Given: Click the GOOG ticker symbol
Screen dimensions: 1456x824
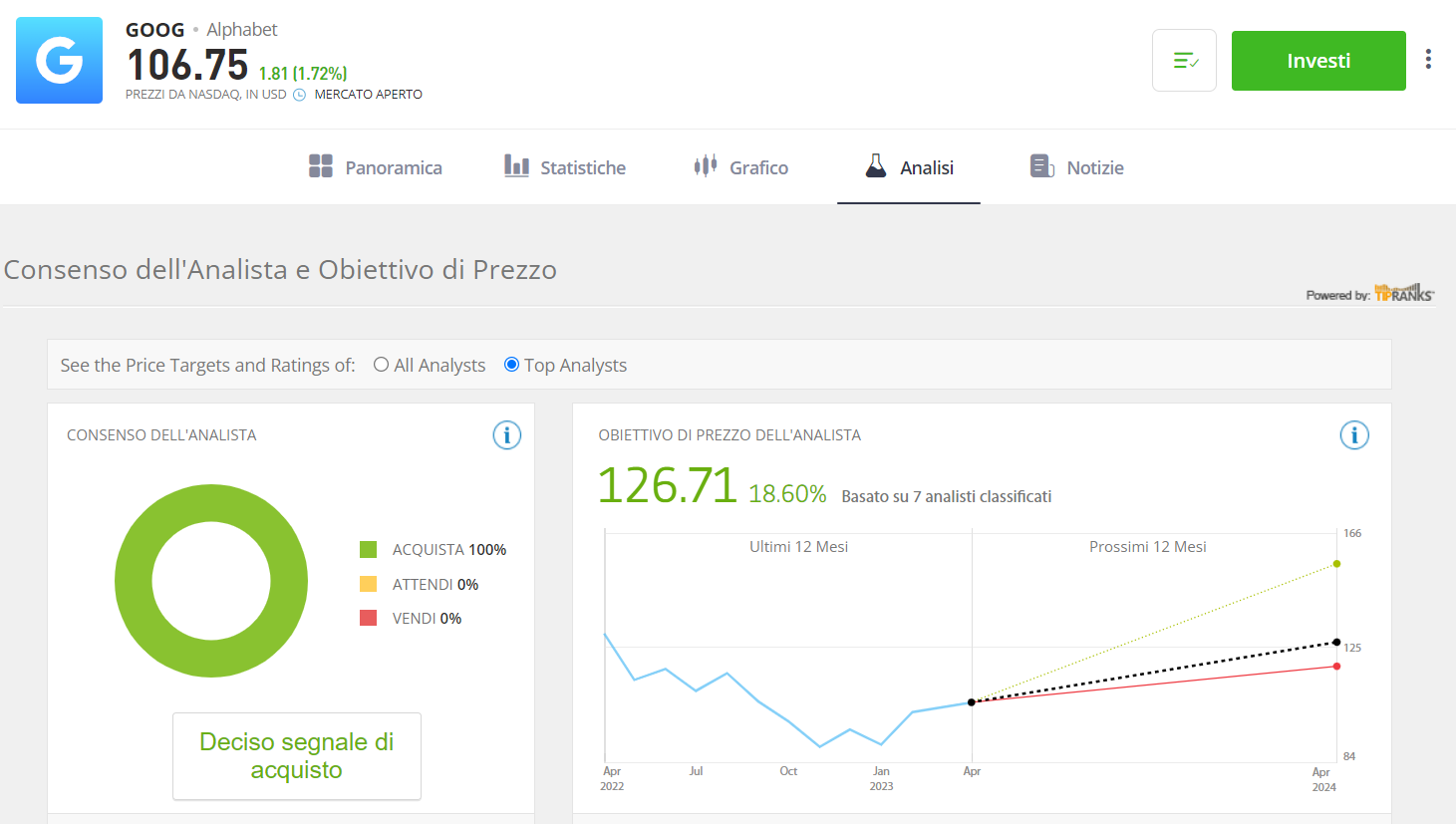Looking at the screenshot, I should [x=155, y=30].
